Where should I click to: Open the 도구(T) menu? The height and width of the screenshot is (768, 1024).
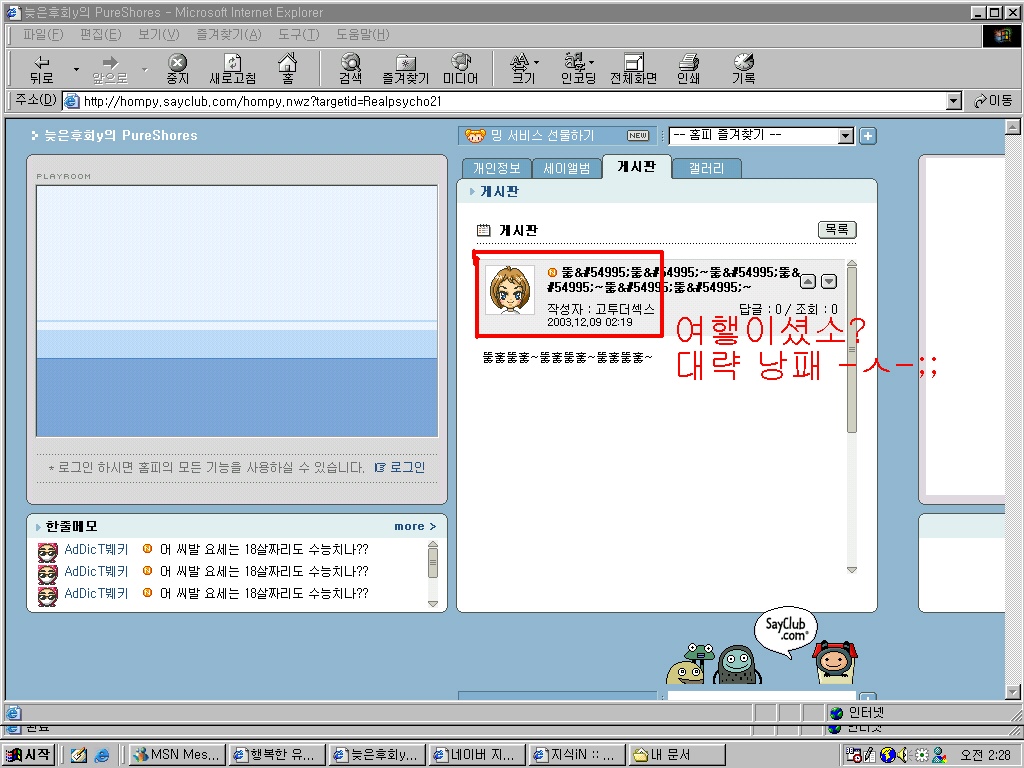298,35
